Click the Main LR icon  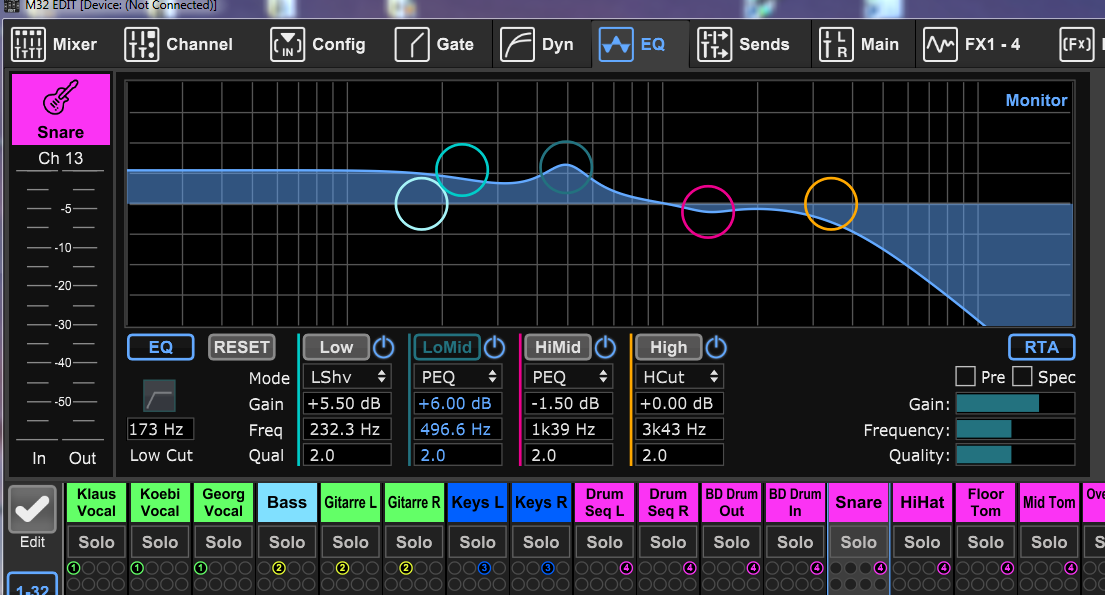tap(837, 44)
